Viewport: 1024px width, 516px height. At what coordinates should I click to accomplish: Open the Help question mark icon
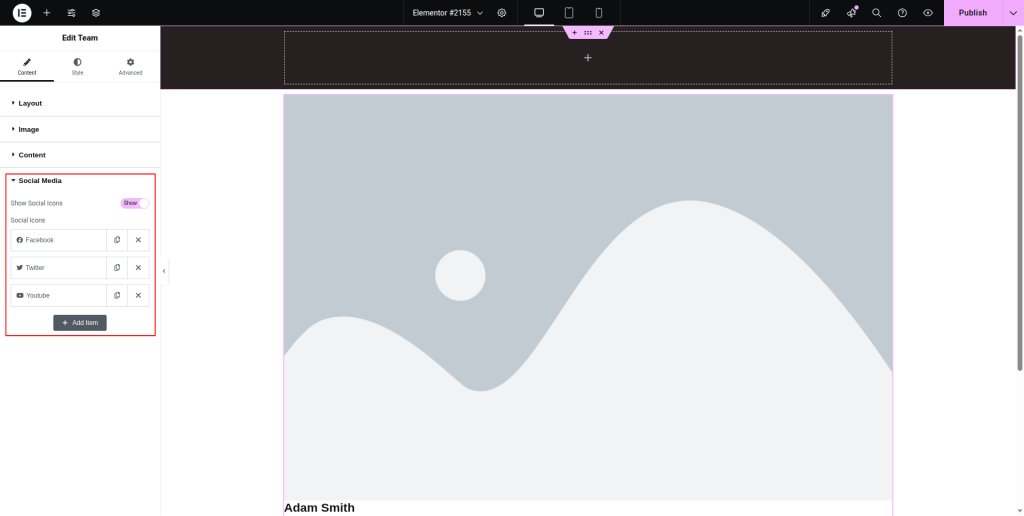tap(902, 12)
